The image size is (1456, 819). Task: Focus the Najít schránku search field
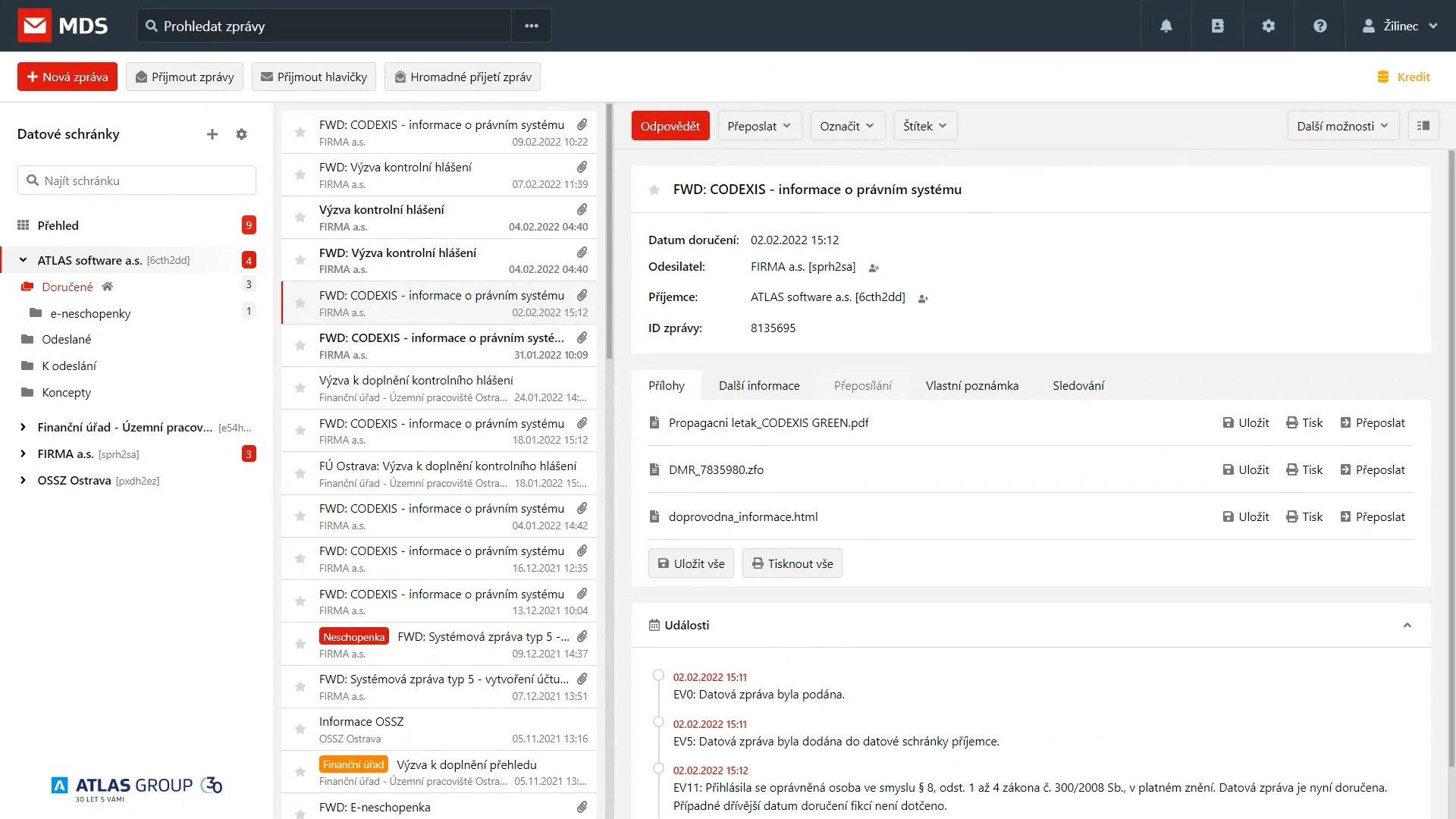[136, 180]
